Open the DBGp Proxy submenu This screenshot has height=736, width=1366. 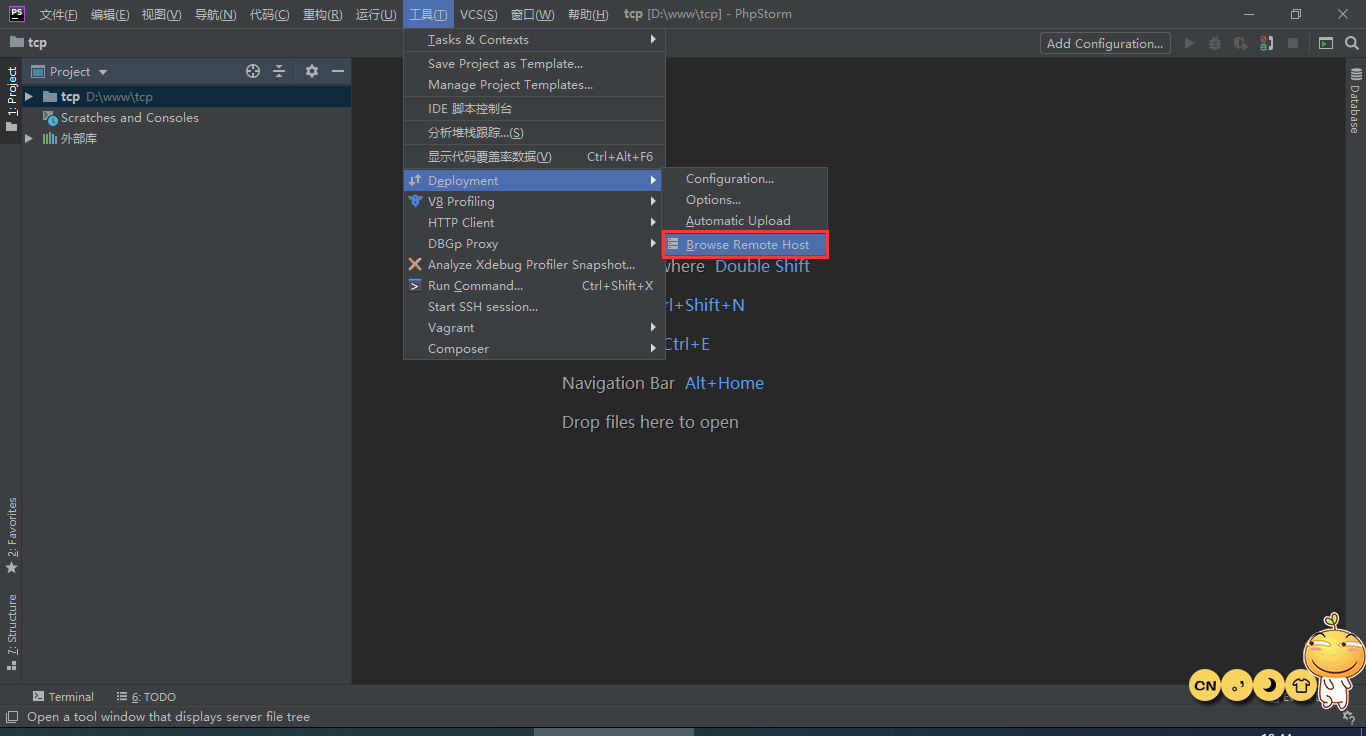tap(534, 244)
